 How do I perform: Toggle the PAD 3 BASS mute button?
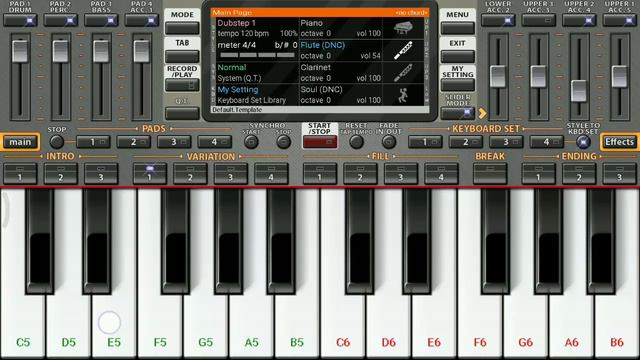coord(101,20)
